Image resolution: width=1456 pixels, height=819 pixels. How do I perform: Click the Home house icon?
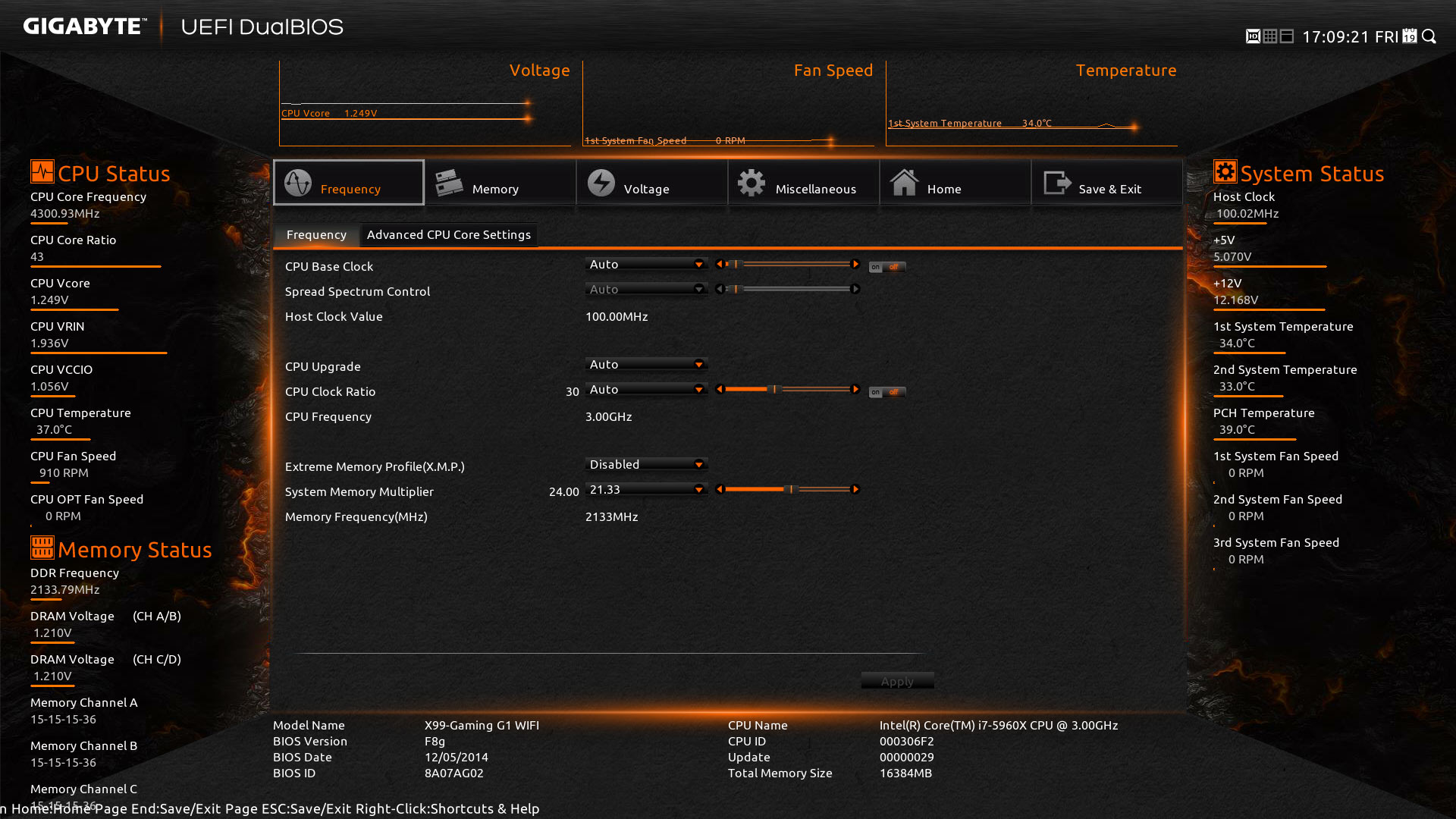(904, 183)
